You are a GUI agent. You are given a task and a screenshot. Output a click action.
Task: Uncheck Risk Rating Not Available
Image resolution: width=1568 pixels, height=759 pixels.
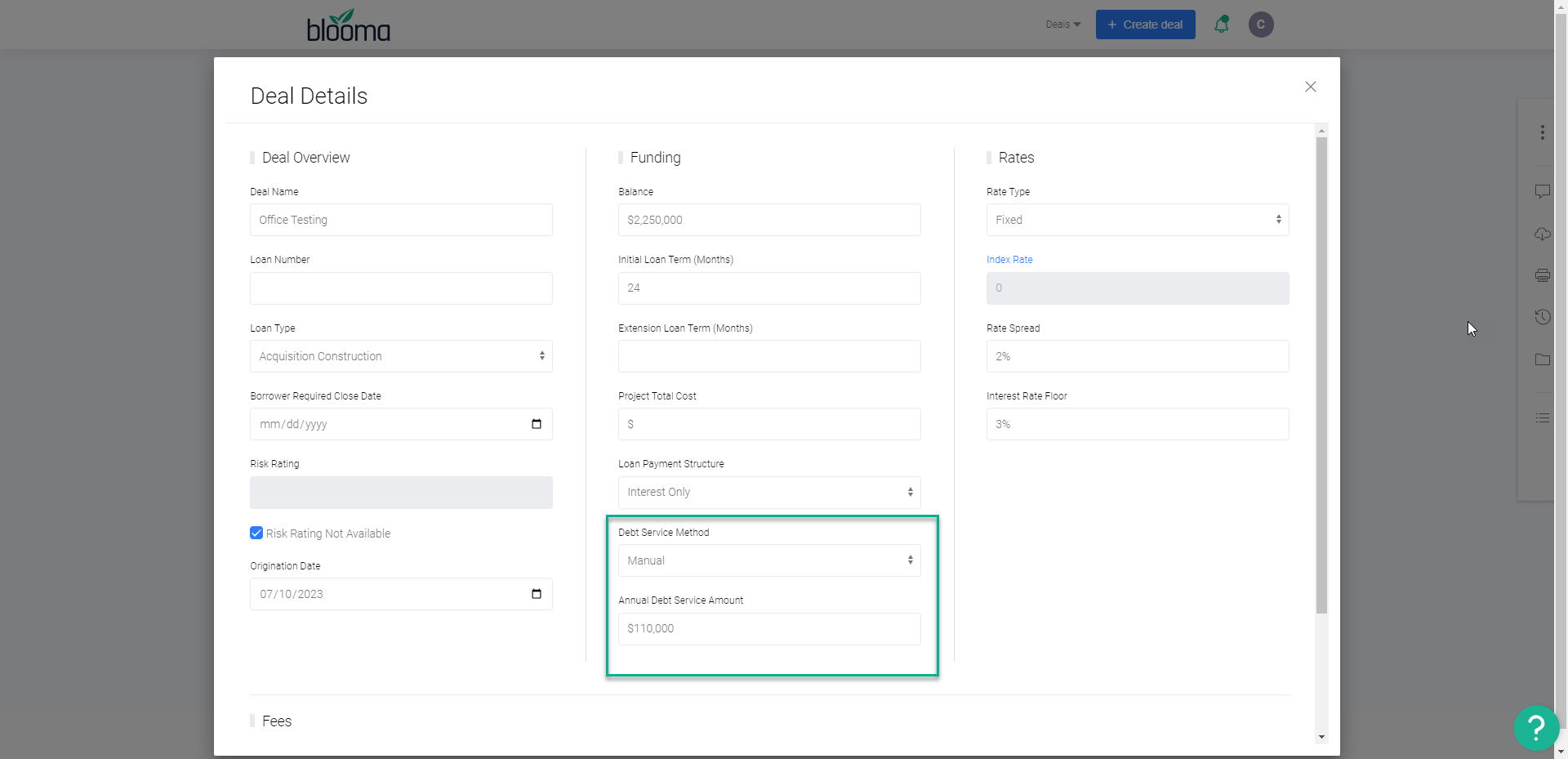pyautogui.click(x=256, y=533)
